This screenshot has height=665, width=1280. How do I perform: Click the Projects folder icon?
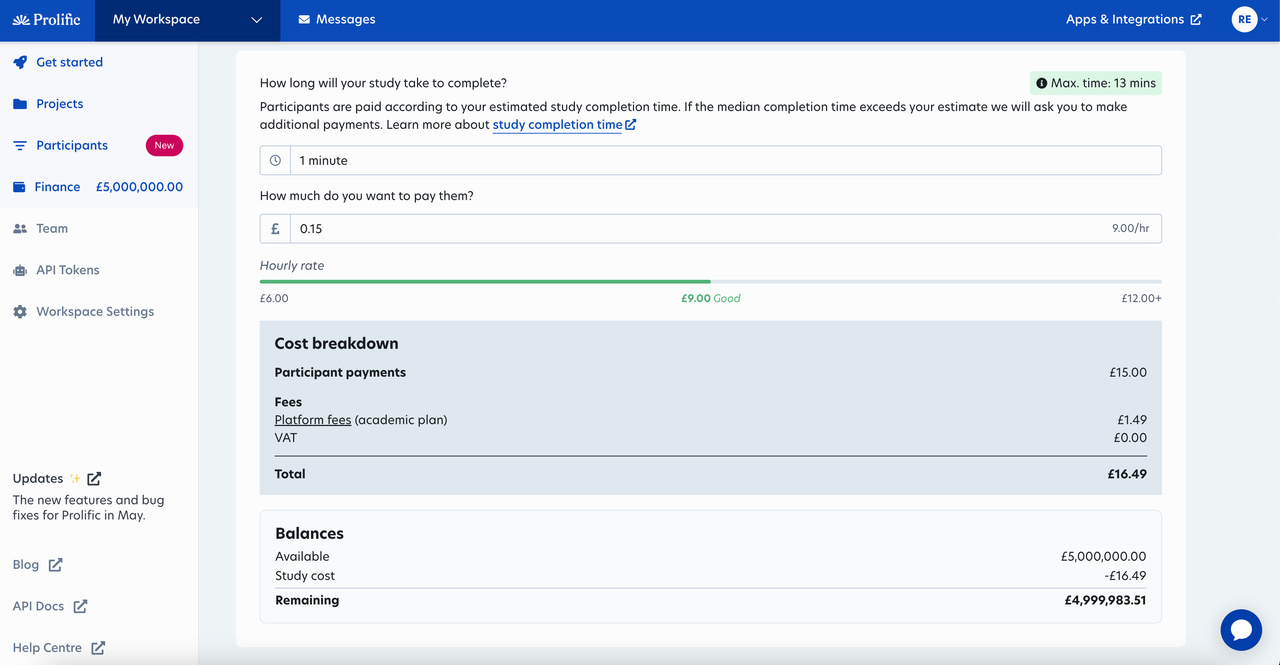pos(20,104)
